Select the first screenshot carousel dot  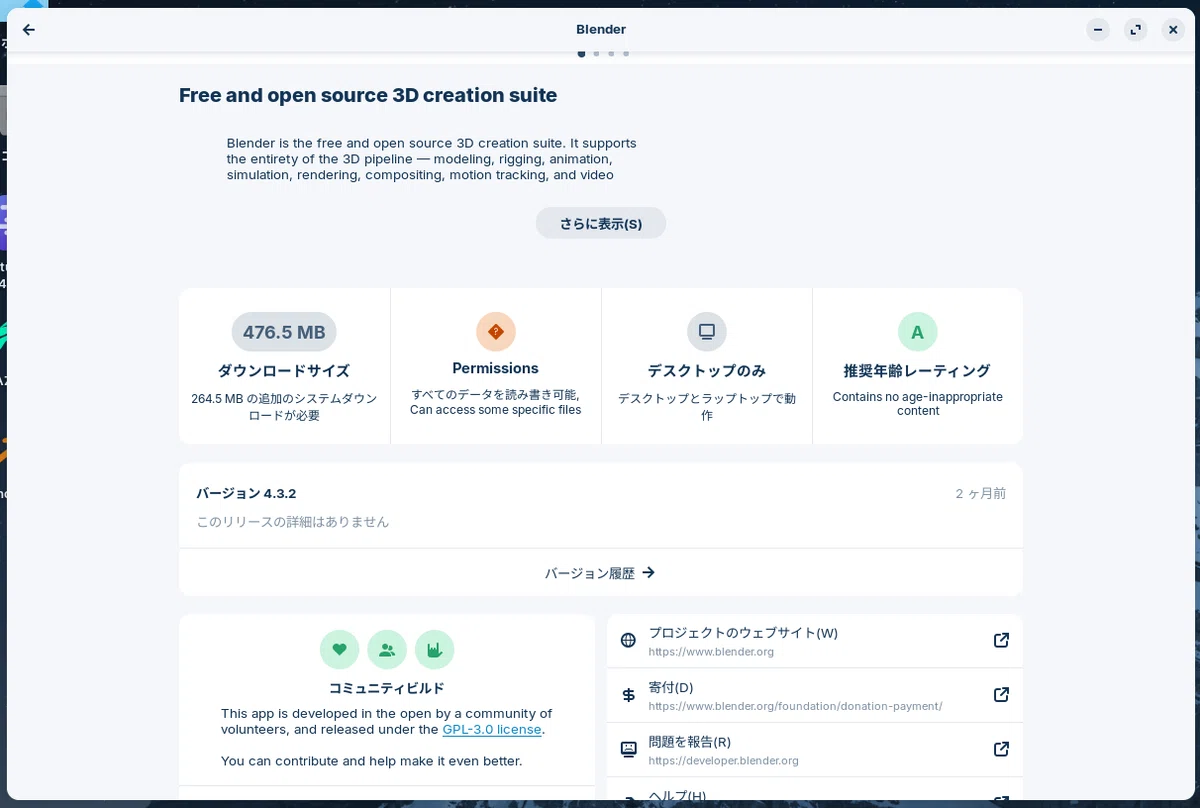pyautogui.click(x=582, y=54)
